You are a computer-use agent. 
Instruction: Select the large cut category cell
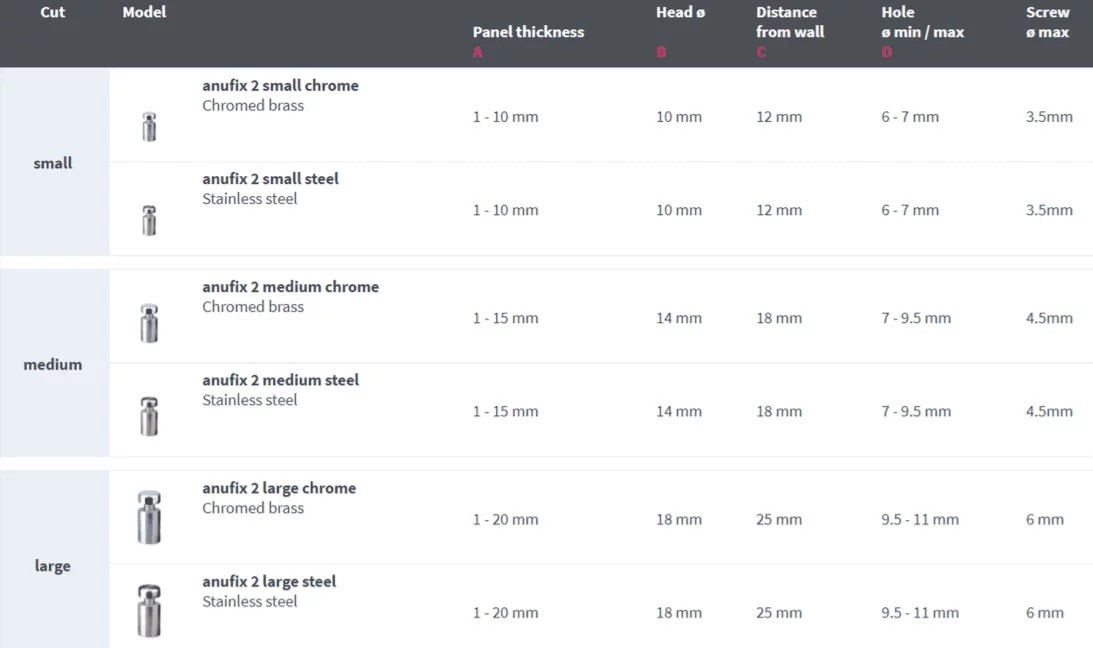click(x=53, y=566)
